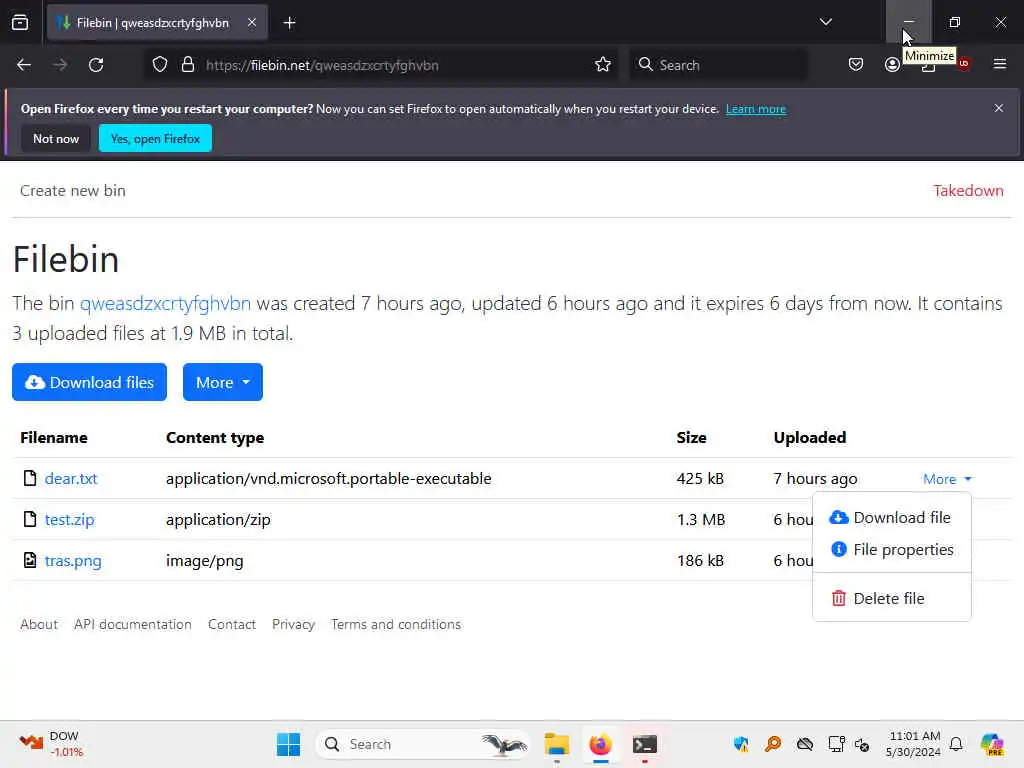Select the Filebin browser tab
The height and width of the screenshot is (768, 1024).
pyautogui.click(x=157, y=23)
